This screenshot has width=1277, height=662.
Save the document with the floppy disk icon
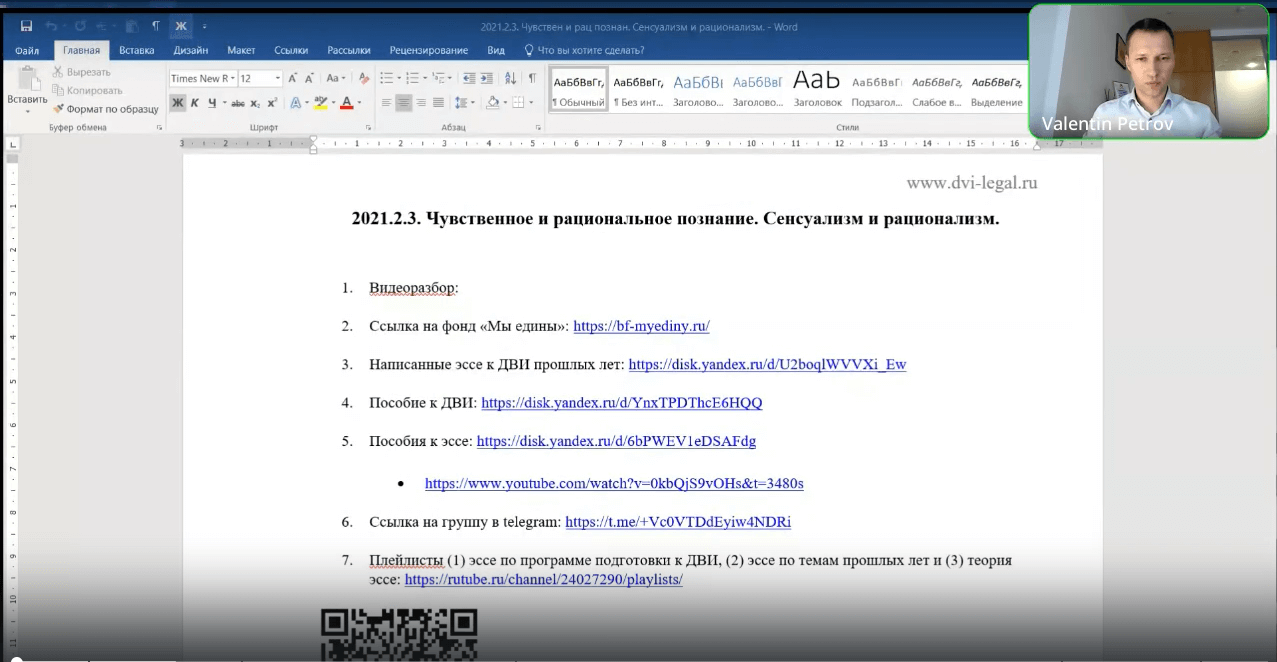click(x=26, y=25)
